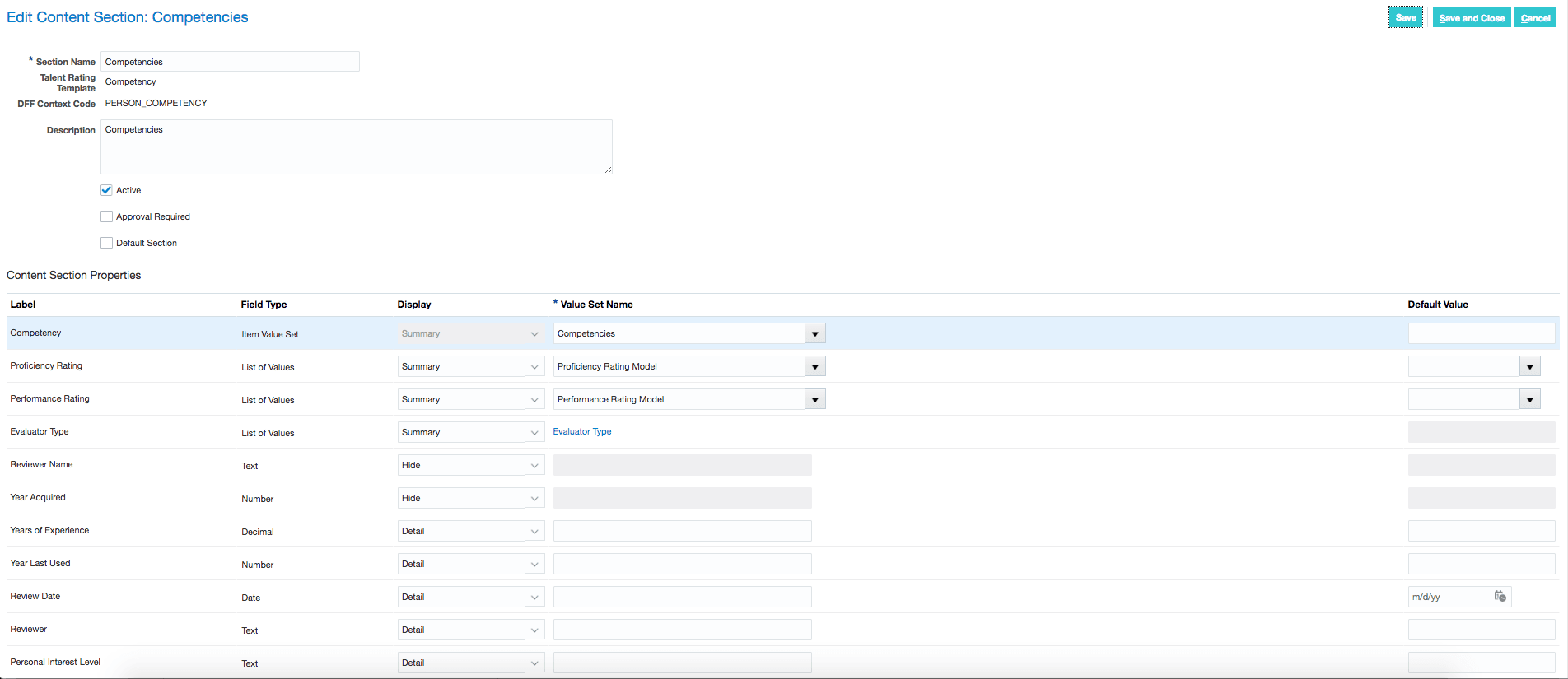1568x679 pixels.
Task: Open Performance Rating Display dropdown
Action: coord(471,399)
